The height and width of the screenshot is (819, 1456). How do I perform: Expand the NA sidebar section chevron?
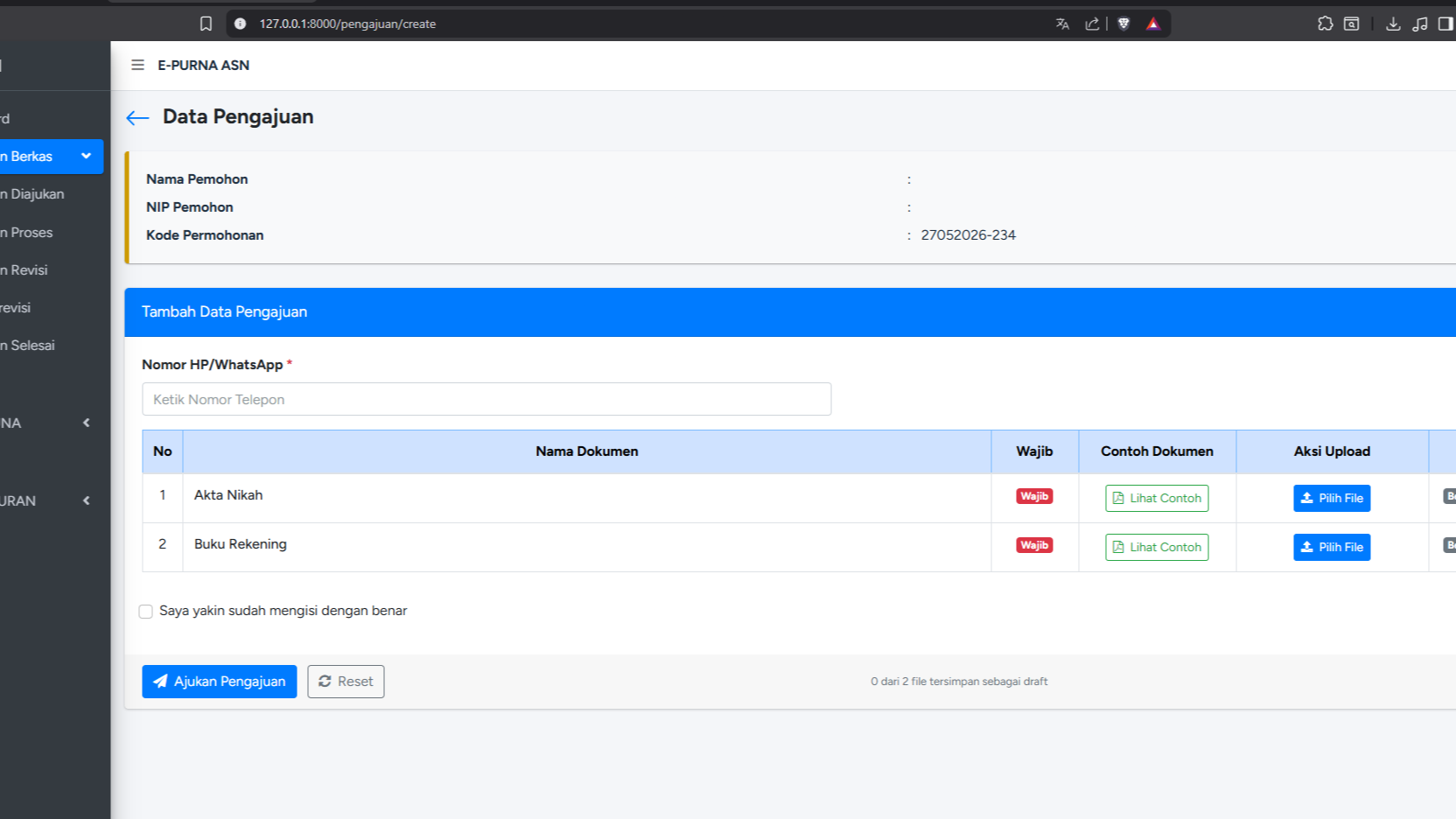[86, 423]
